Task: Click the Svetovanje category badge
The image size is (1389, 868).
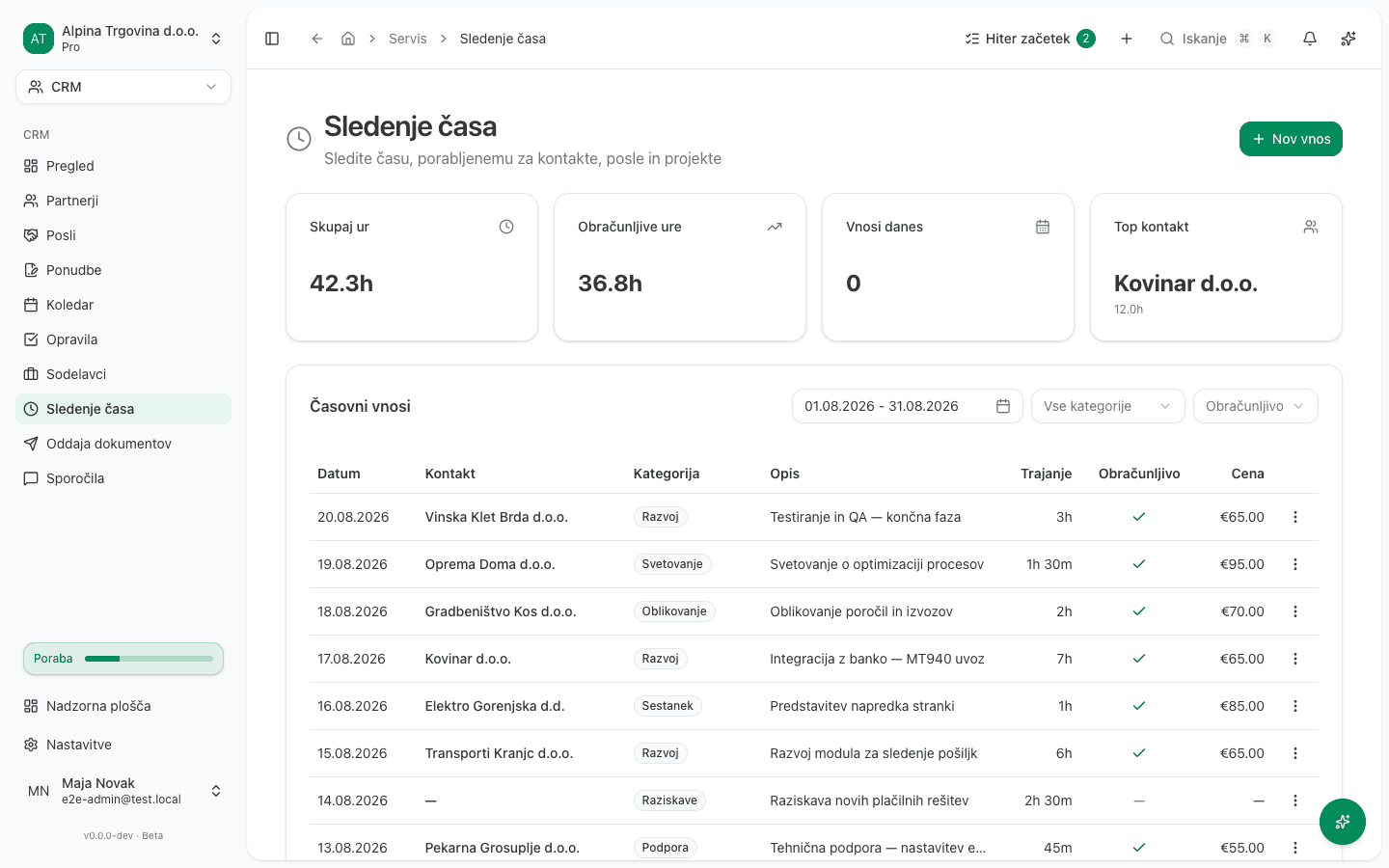Action: (672, 564)
